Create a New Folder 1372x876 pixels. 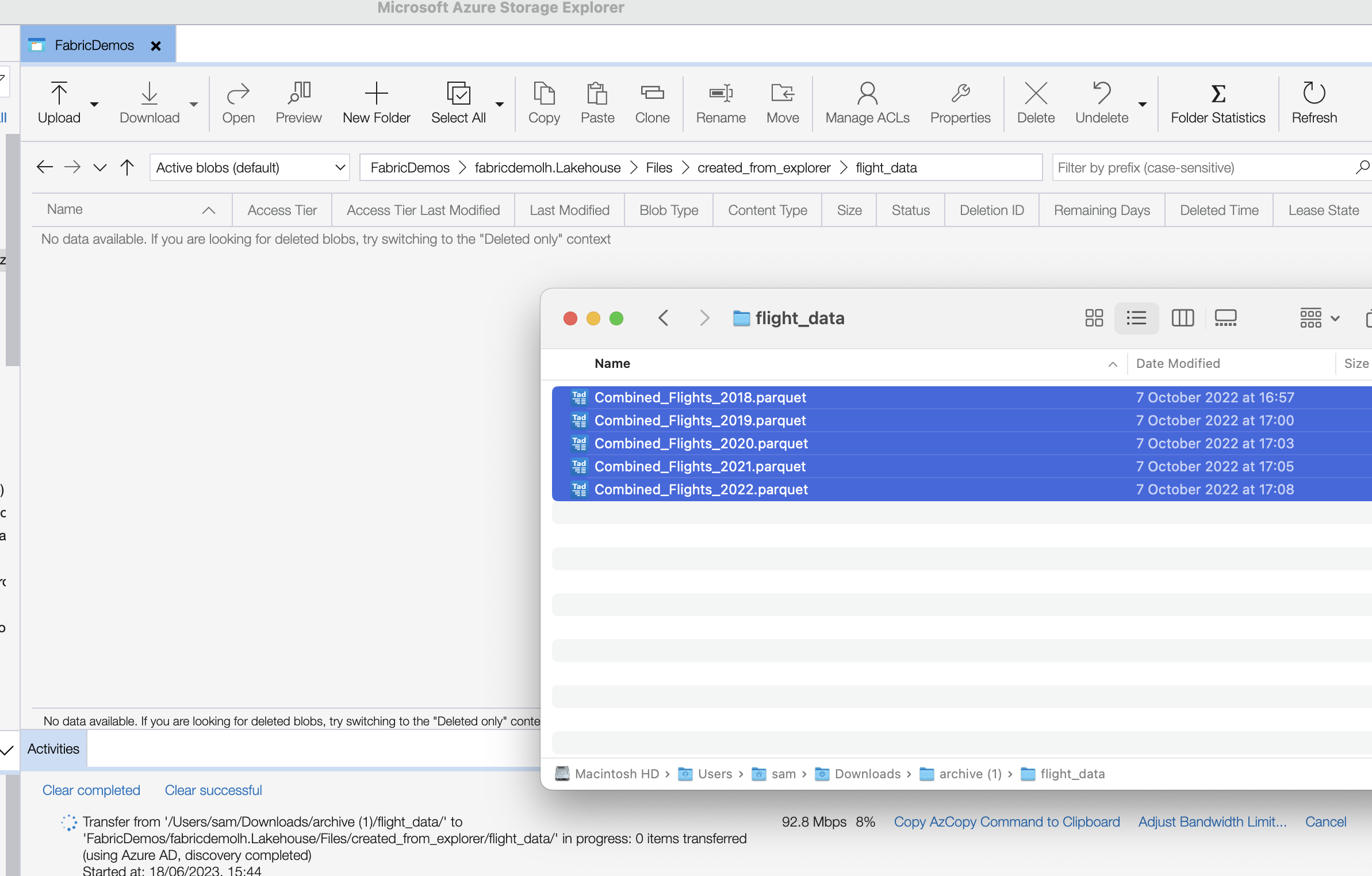[376, 102]
